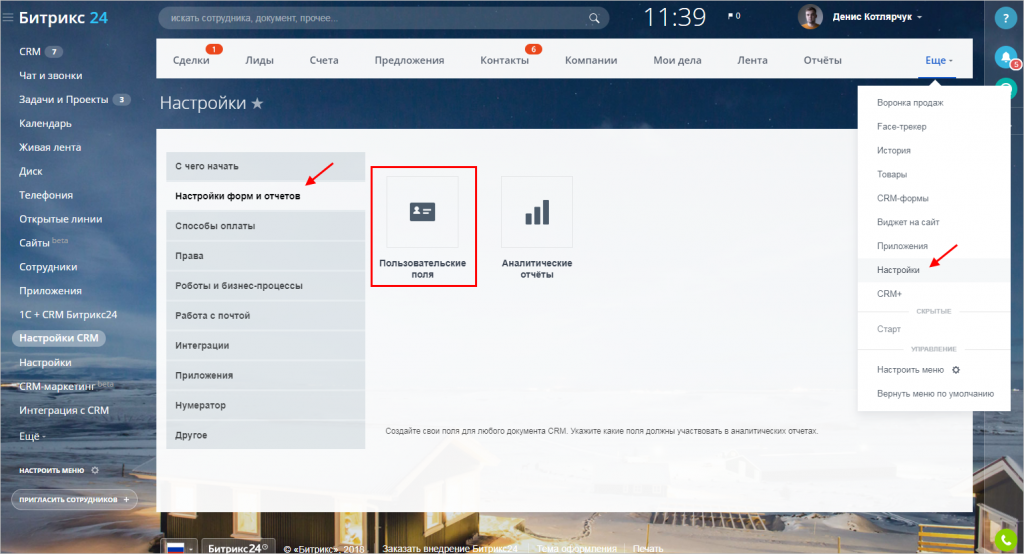Click the Russian flag language selector
Viewport: 1024px width, 554px height.
[178, 547]
